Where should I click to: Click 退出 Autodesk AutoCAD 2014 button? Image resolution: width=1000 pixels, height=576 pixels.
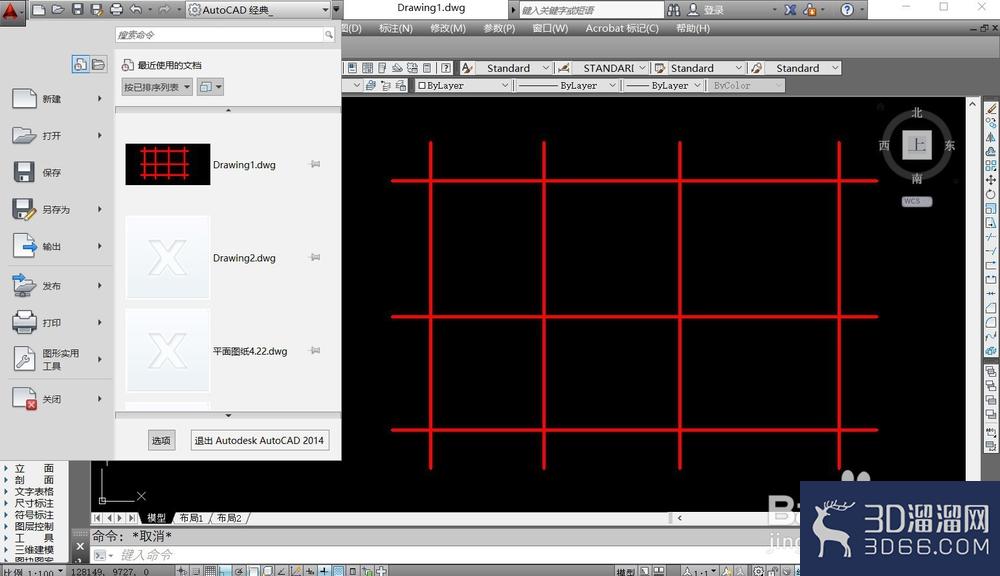point(260,440)
